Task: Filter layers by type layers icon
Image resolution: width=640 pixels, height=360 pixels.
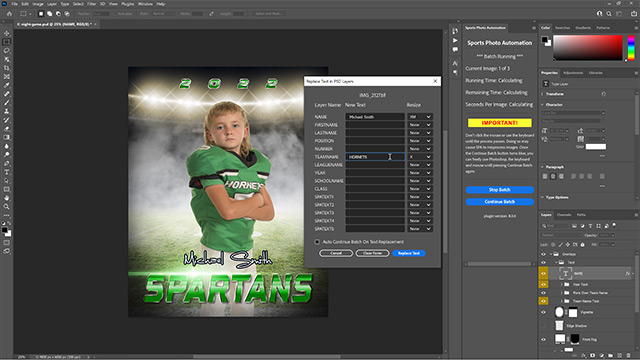Action: point(590,226)
